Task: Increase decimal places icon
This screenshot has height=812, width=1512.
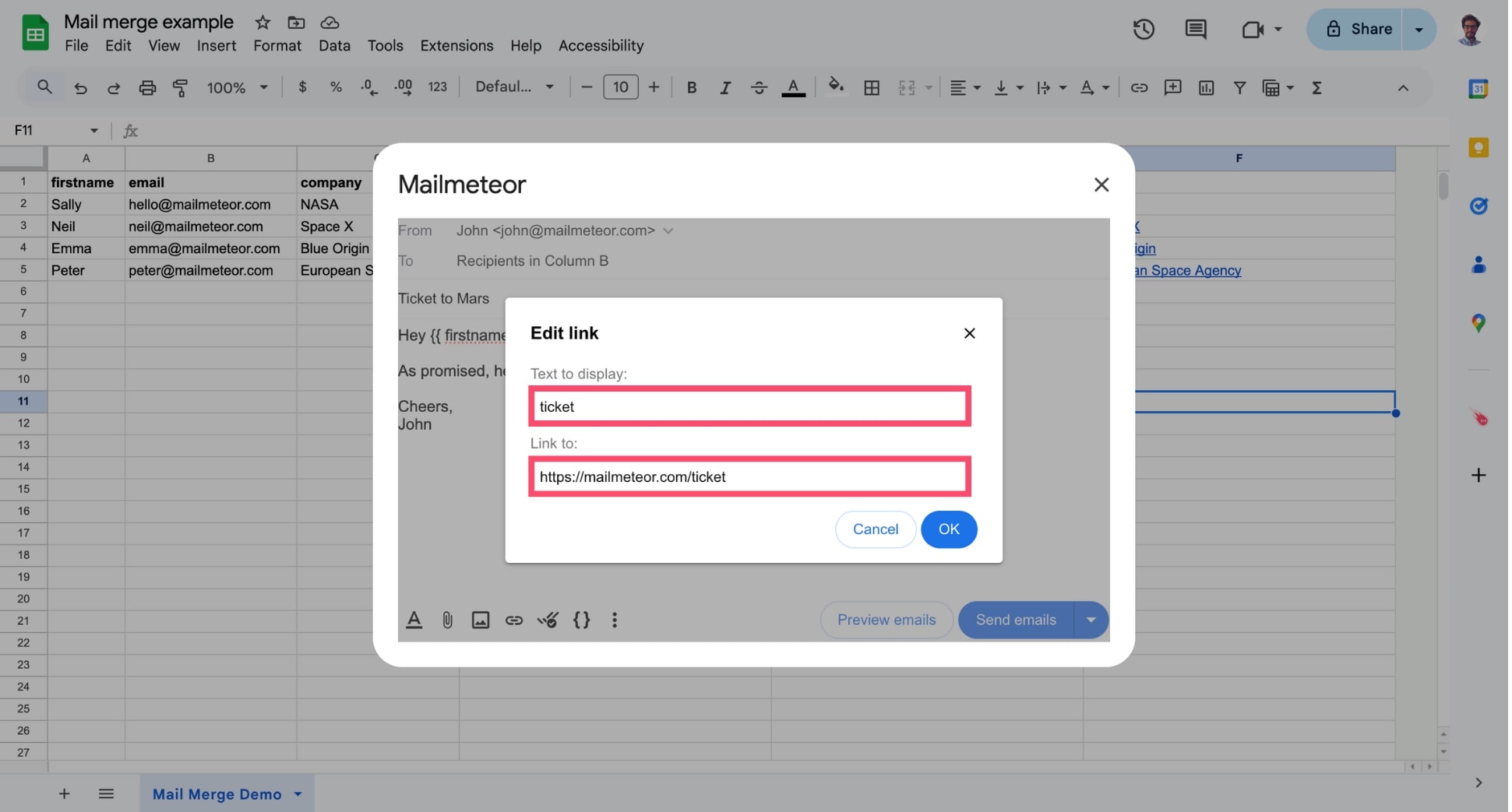Action: (x=404, y=87)
